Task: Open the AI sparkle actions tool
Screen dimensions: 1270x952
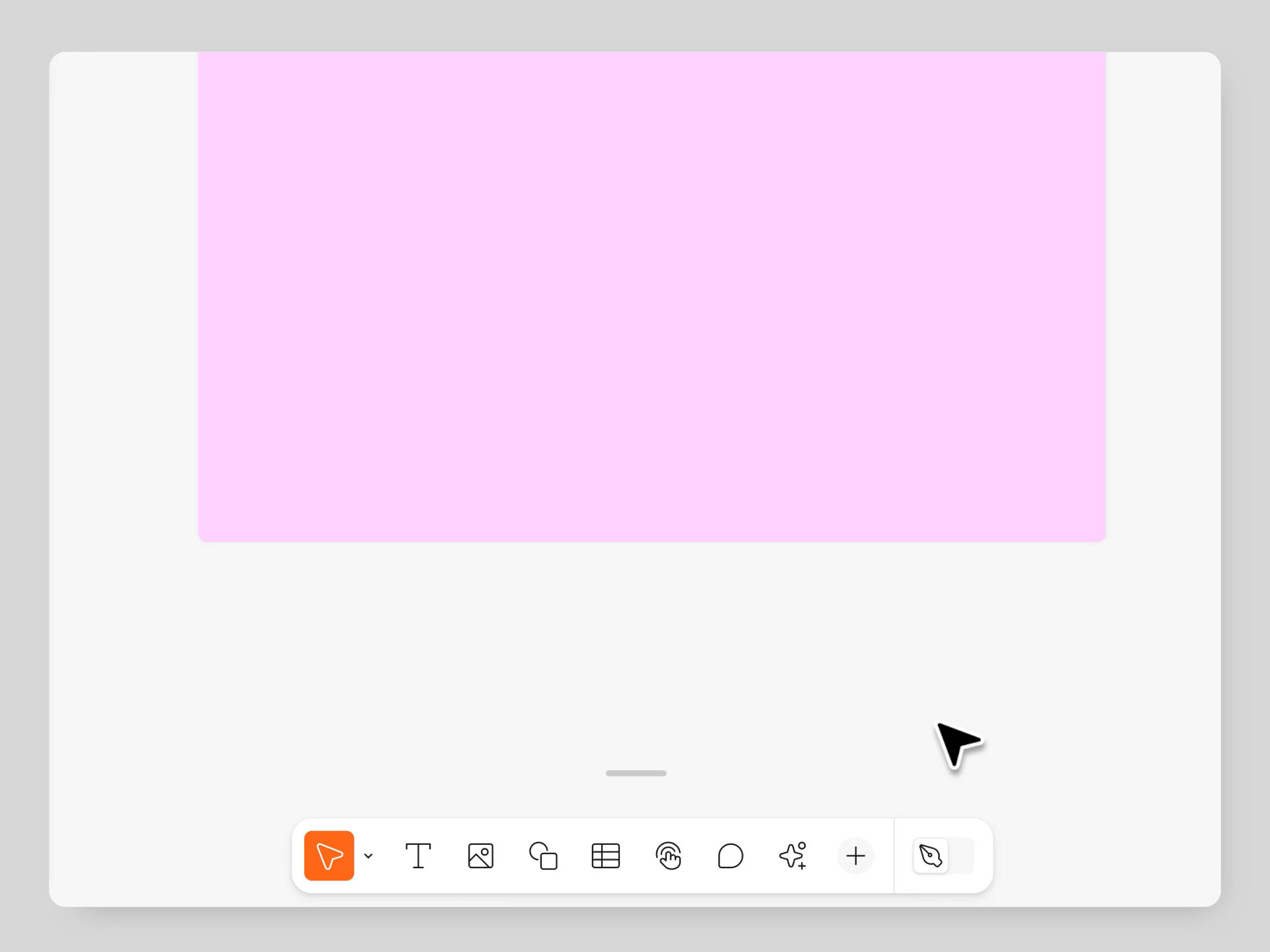Action: pos(793,856)
